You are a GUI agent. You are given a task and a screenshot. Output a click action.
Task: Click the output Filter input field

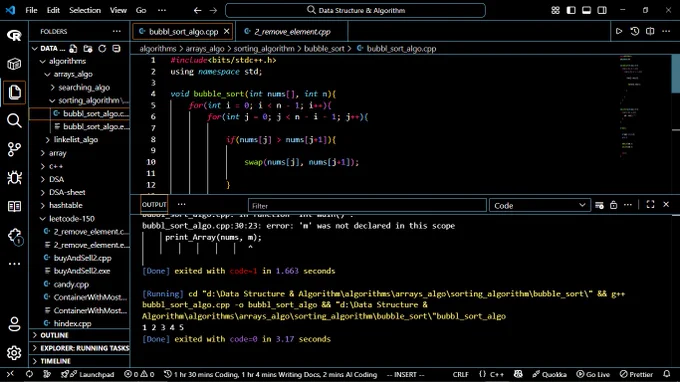pos(367,206)
